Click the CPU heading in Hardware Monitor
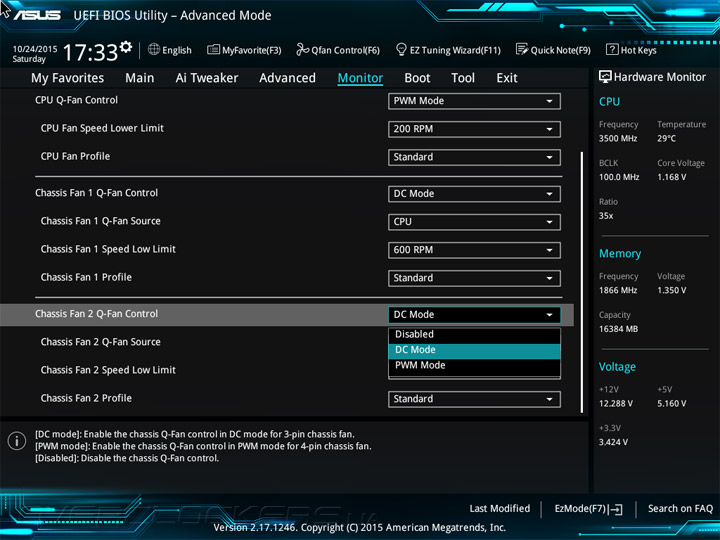 (609, 102)
